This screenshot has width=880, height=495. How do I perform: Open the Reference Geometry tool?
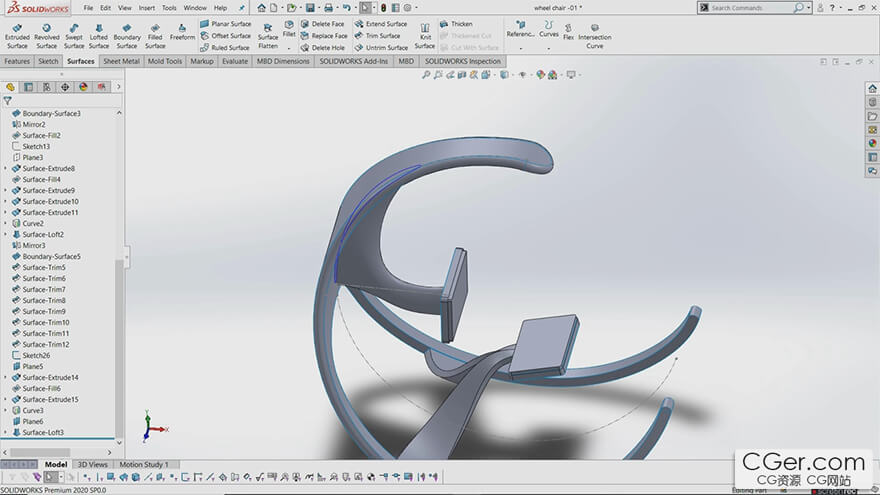520,29
